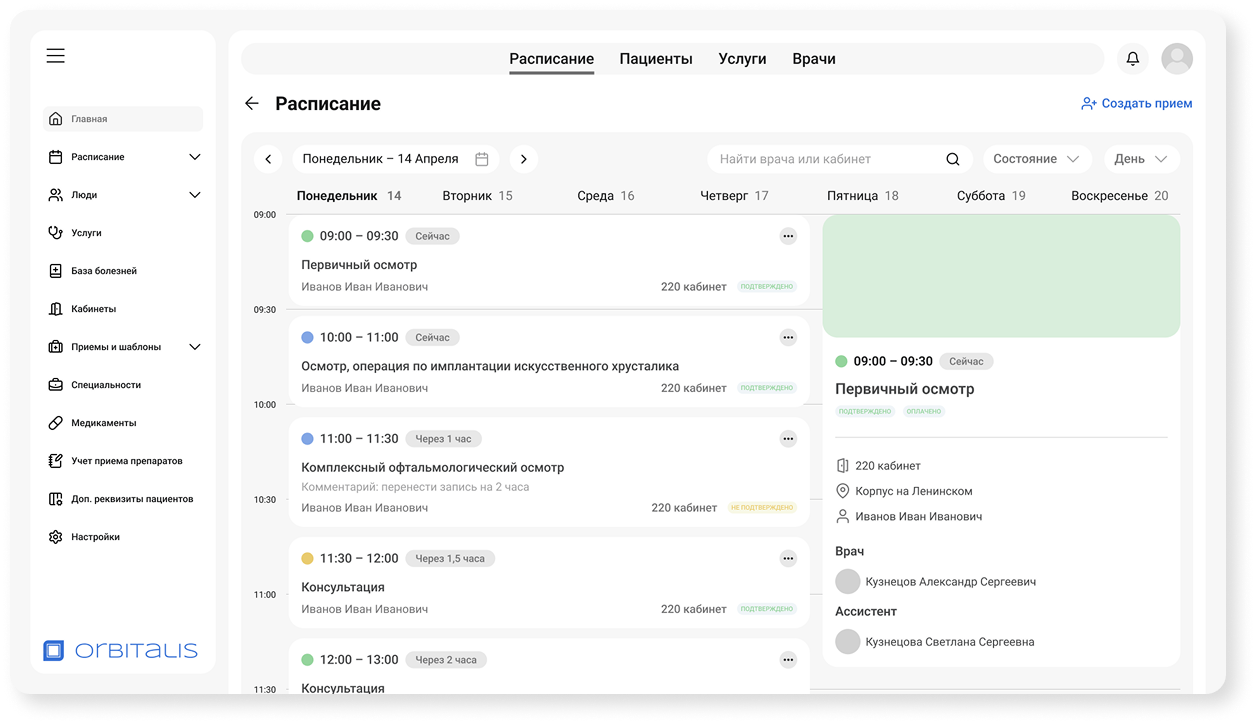Click the Настройки gear icon

[56, 537]
